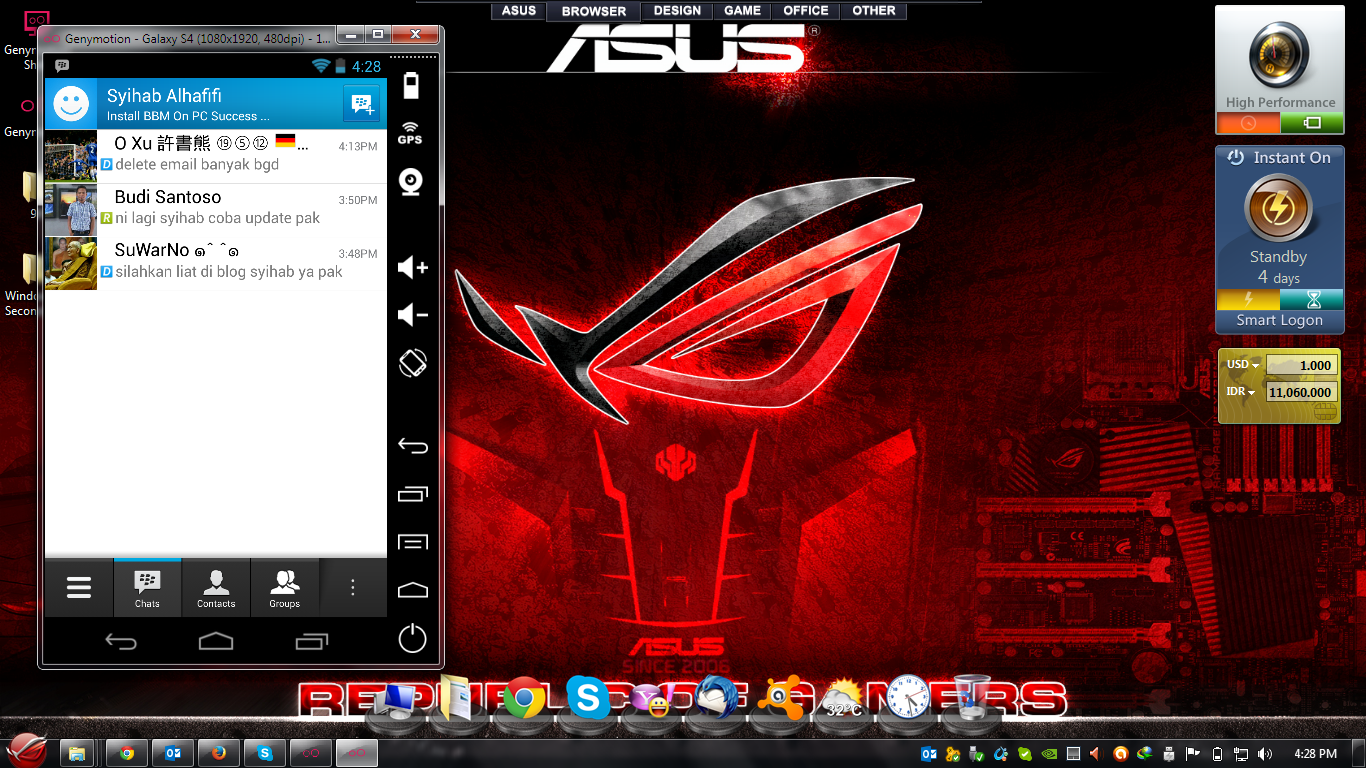
Task: Open the BBM hamburger menu
Action: 79,588
